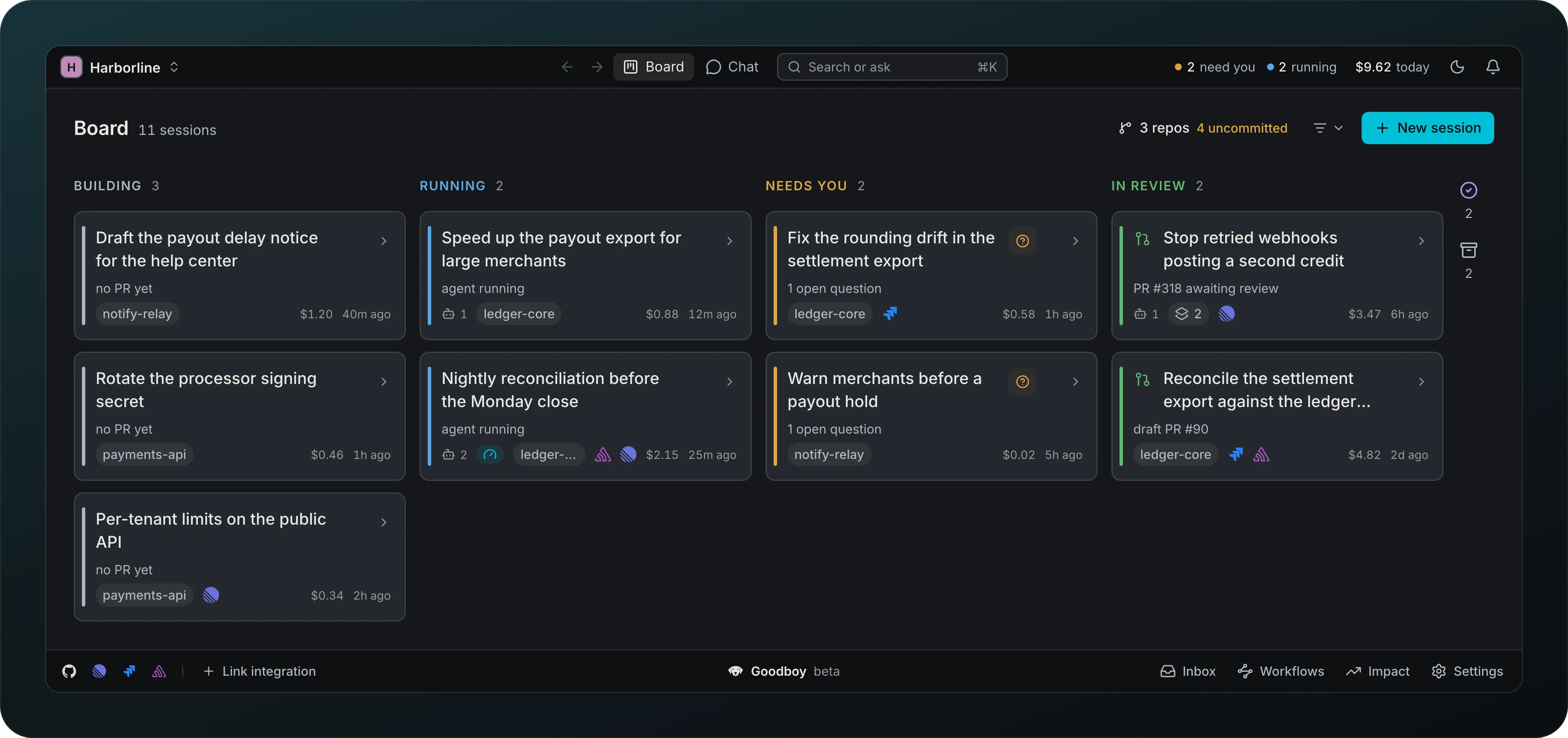The image size is (1568, 738).
Task: Click the gauge icon on the Nightly reconciliation card
Action: pos(489,454)
